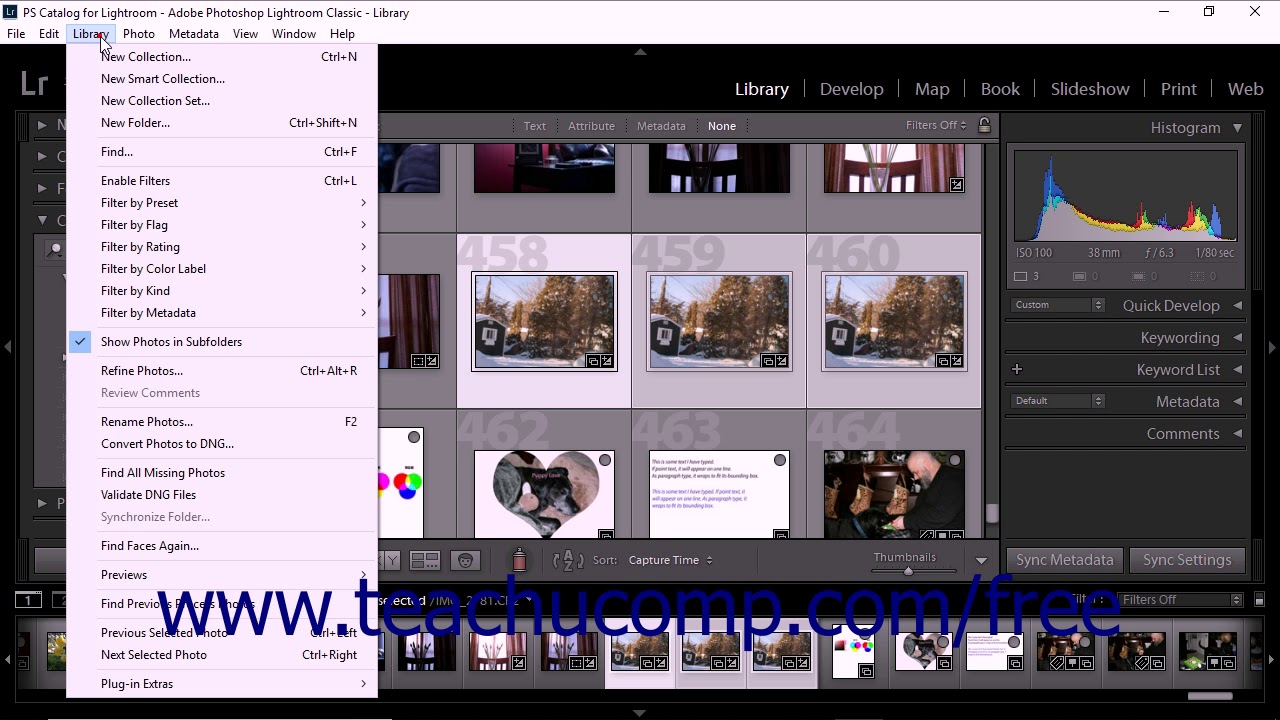
Task: Switch to Slideshow module
Action: click(1090, 89)
